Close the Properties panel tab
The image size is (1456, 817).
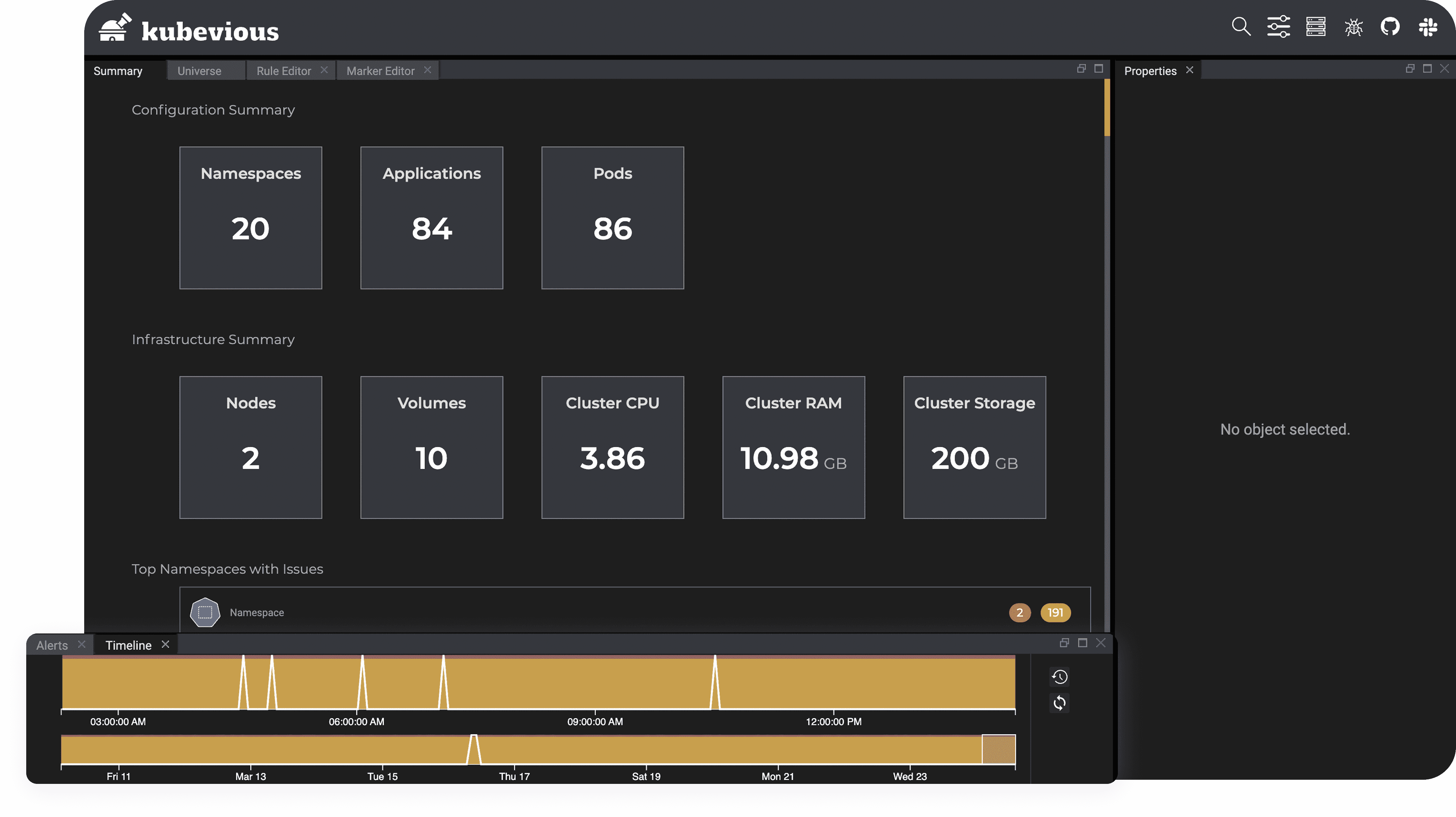(x=1189, y=70)
